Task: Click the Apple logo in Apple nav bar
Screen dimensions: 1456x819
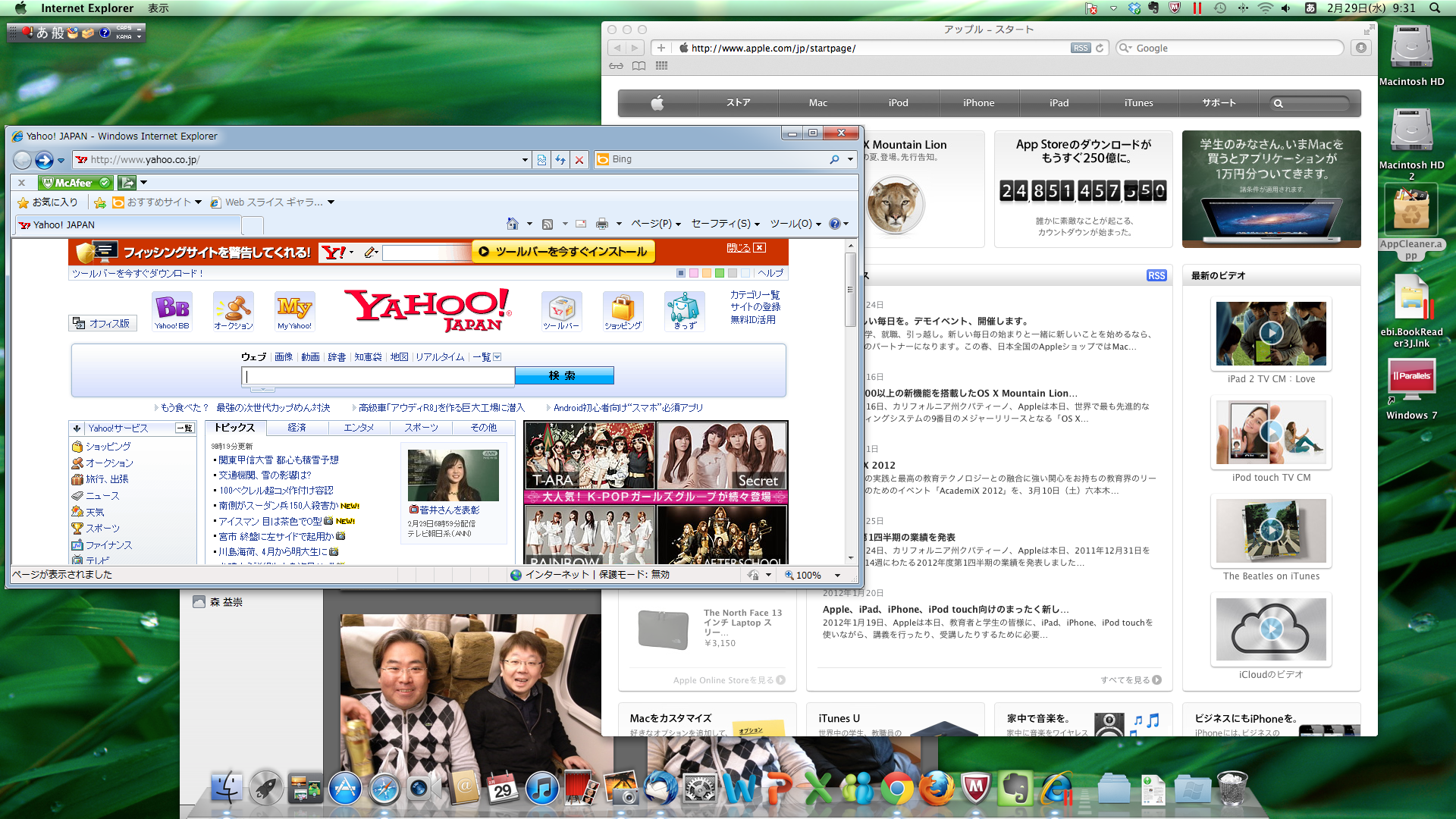Action: click(x=657, y=103)
